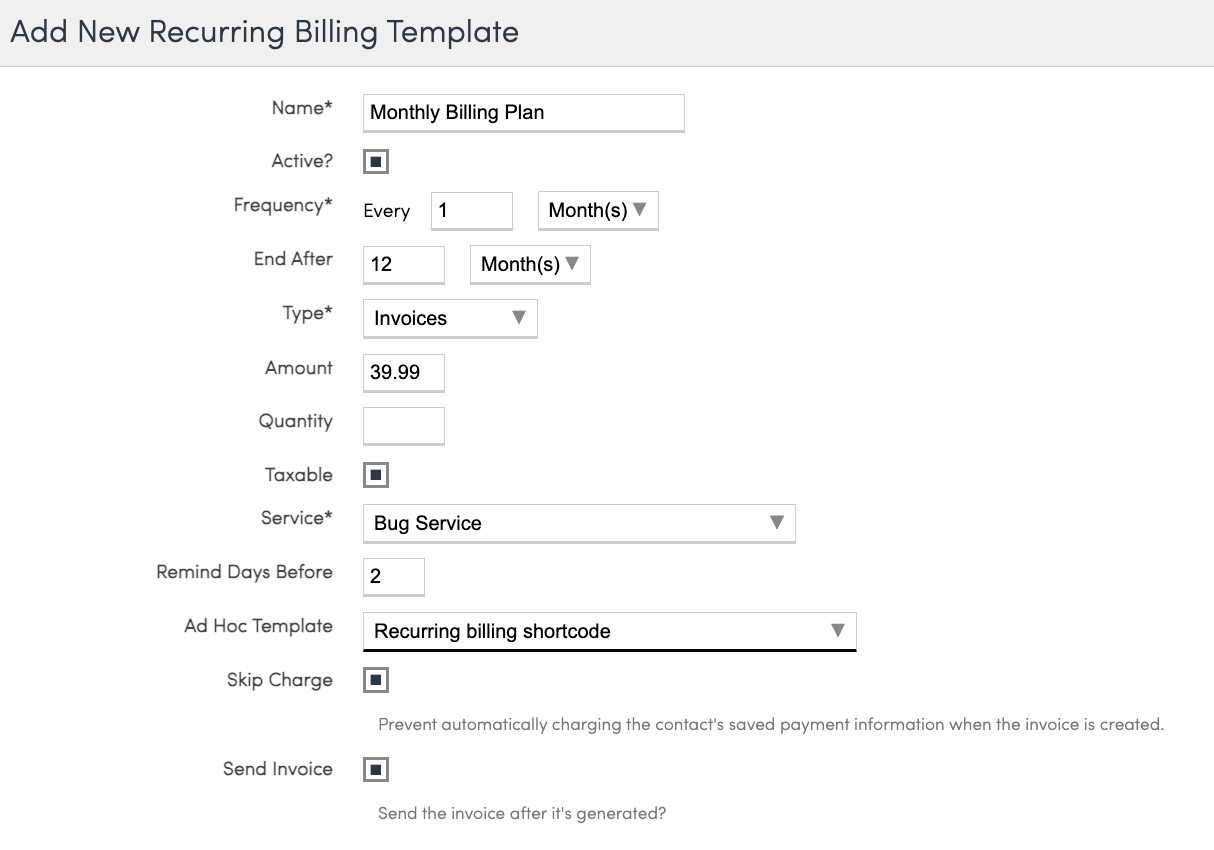Click the empty Quantity field

pyautogui.click(x=403, y=426)
